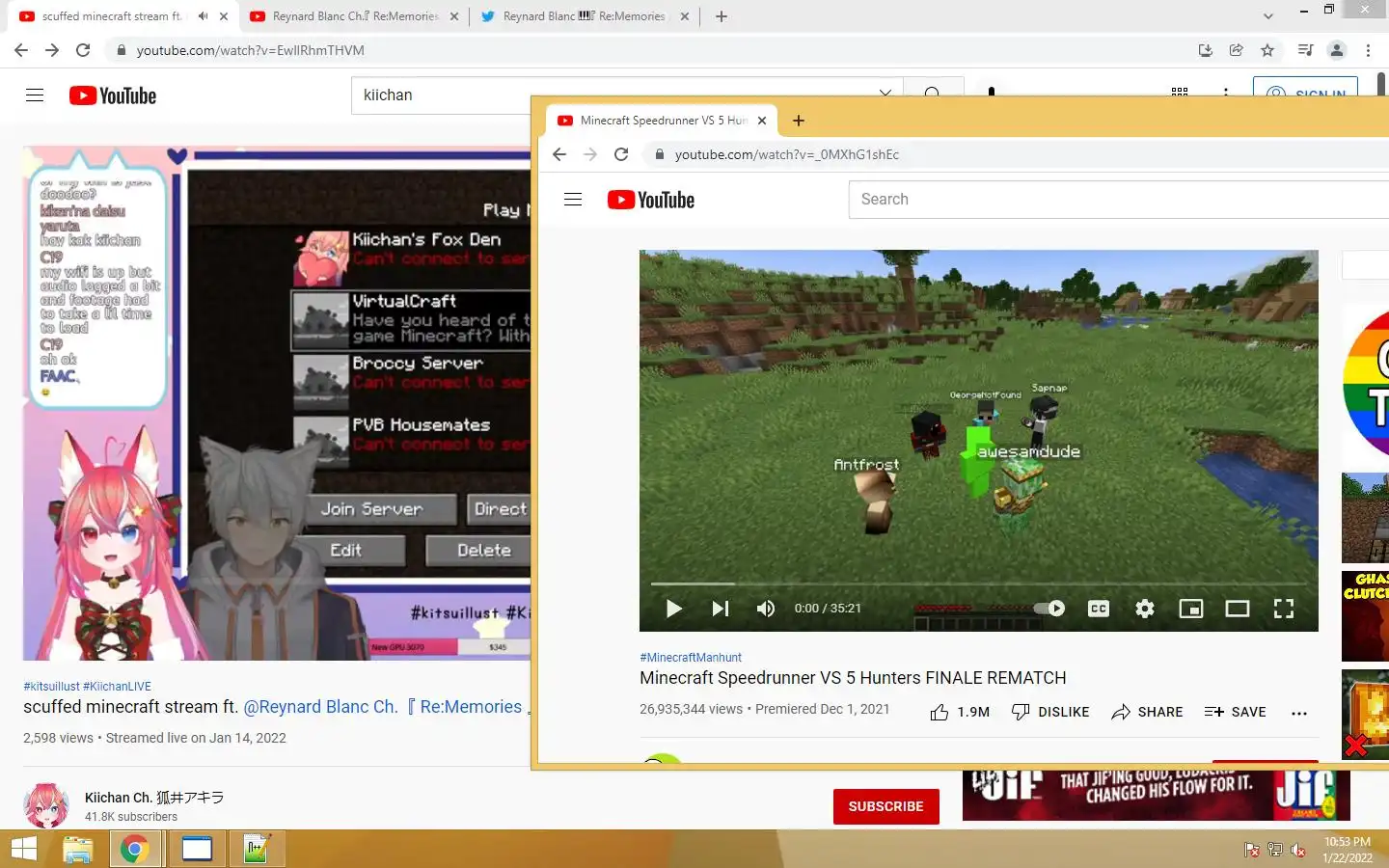This screenshot has width=1389, height=868.
Task: Click the scuffed minecraft stream video
Action: (277, 403)
